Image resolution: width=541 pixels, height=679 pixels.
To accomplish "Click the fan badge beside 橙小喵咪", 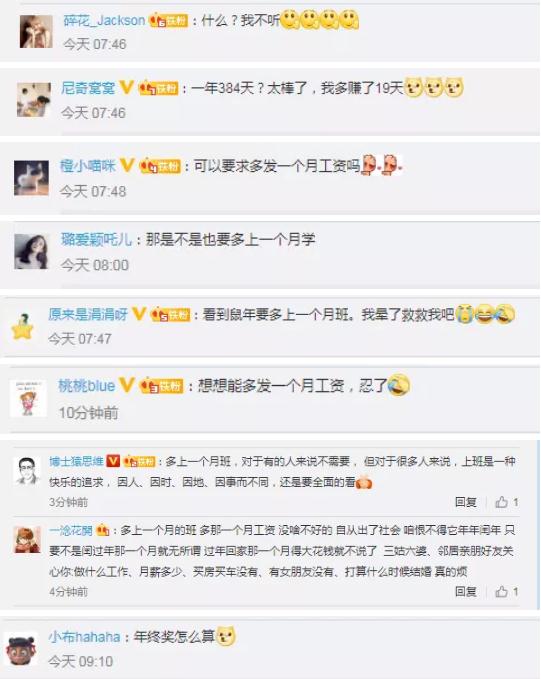I will click(x=160, y=166).
